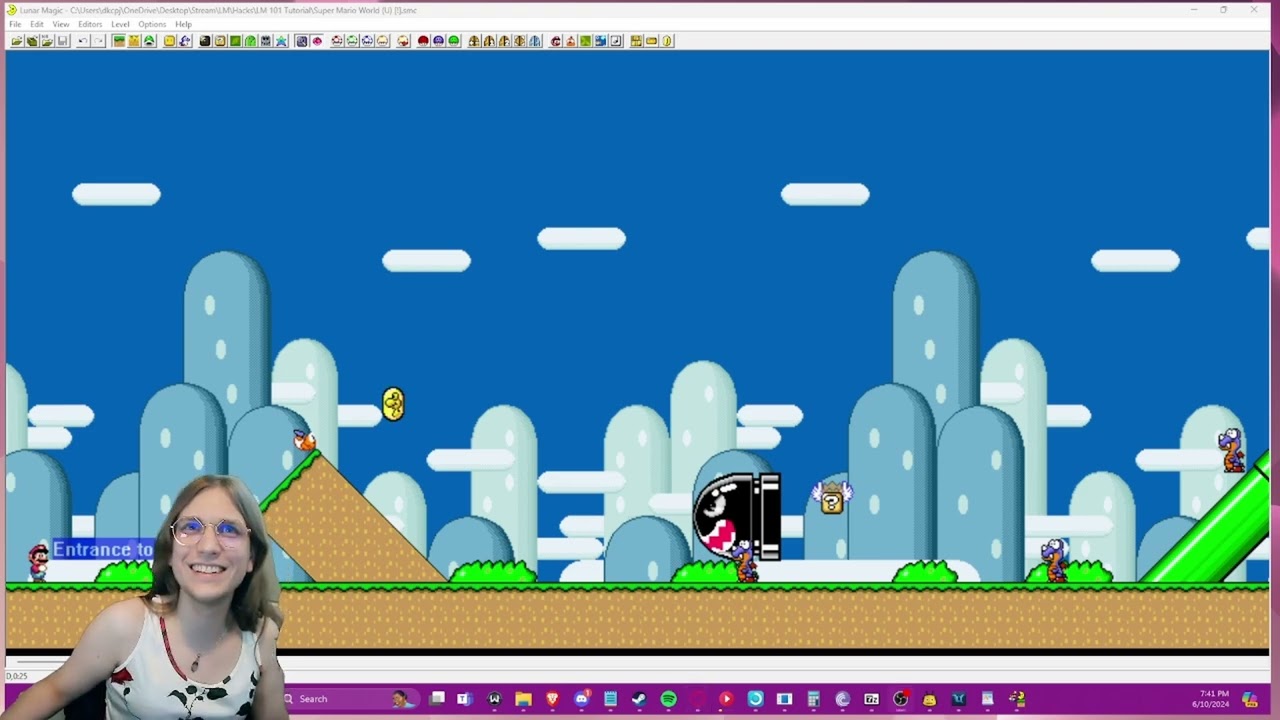
Task: Open Calculator from taskbar
Action: pyautogui.click(x=813, y=699)
